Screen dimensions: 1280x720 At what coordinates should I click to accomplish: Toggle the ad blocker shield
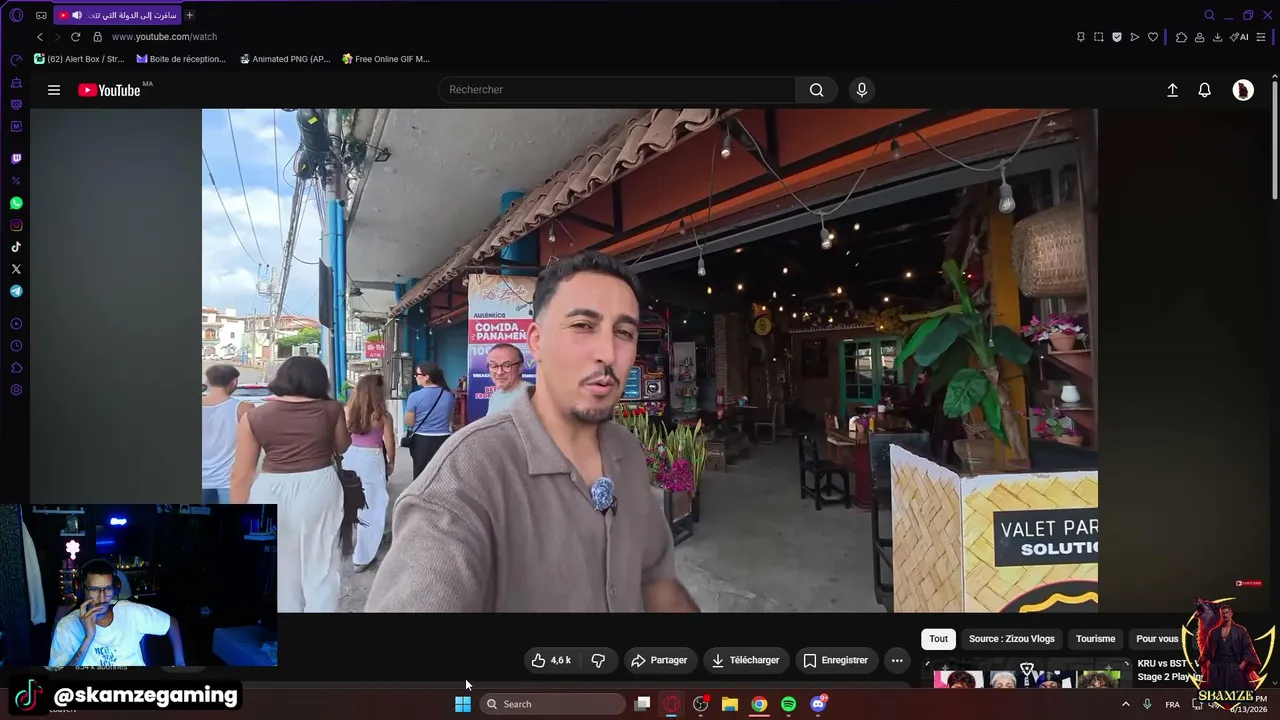[1117, 37]
